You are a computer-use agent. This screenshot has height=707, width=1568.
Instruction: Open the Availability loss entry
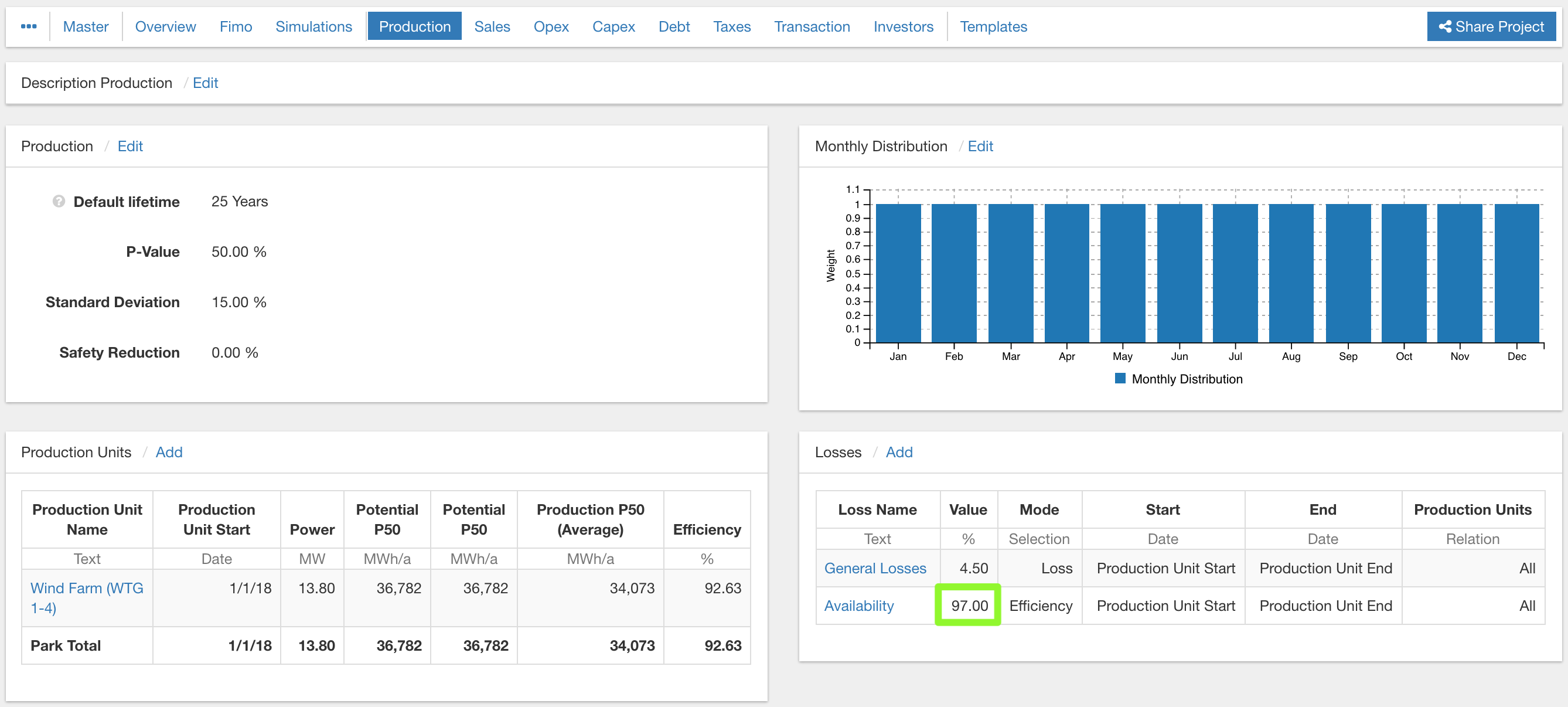(x=858, y=606)
